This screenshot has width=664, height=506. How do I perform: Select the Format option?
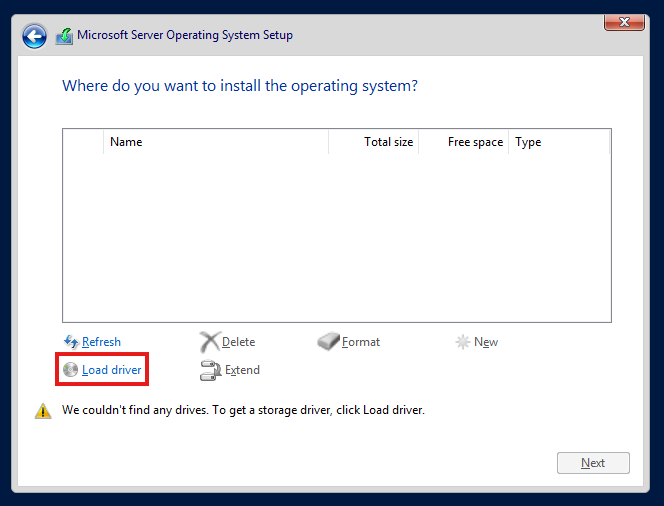361,342
